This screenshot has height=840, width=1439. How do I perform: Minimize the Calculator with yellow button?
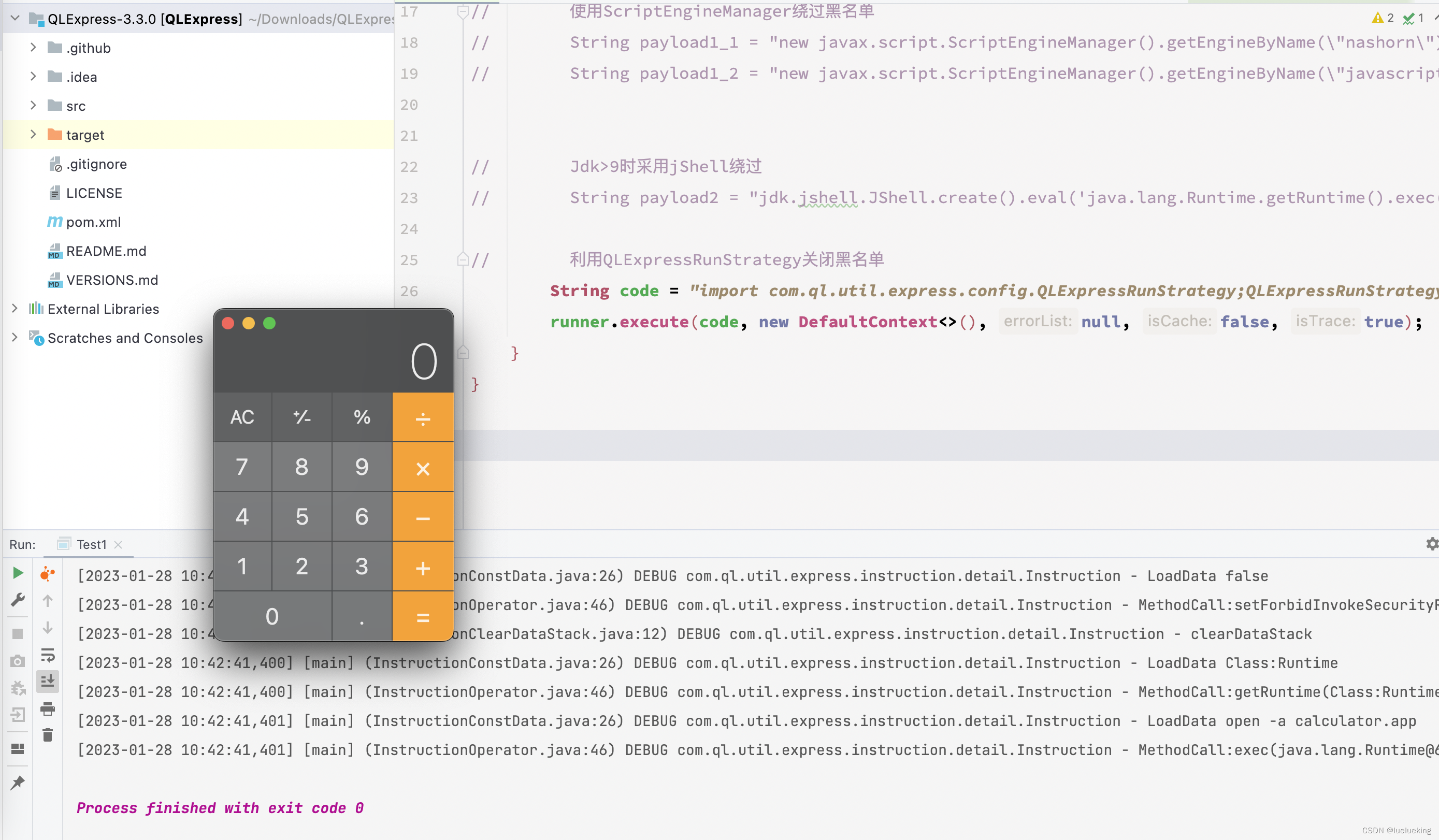pos(249,323)
